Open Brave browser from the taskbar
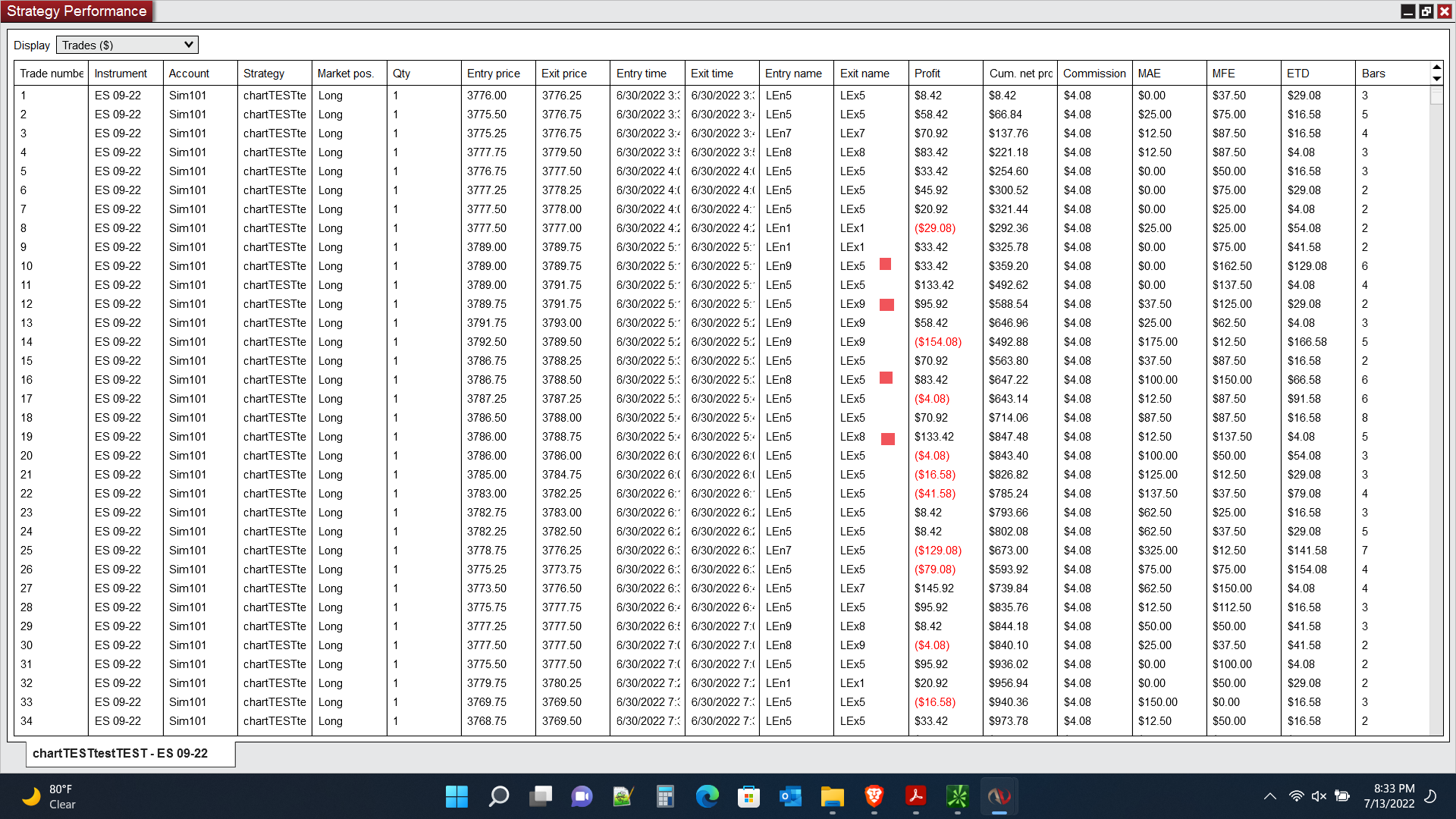 (874, 796)
